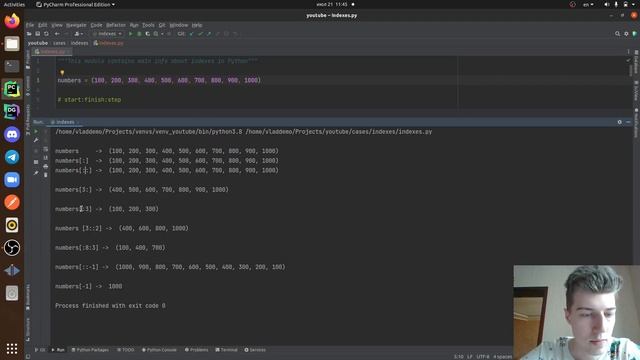Open the Run menu
Screen dimensions: 640x360
(x=134, y=25)
